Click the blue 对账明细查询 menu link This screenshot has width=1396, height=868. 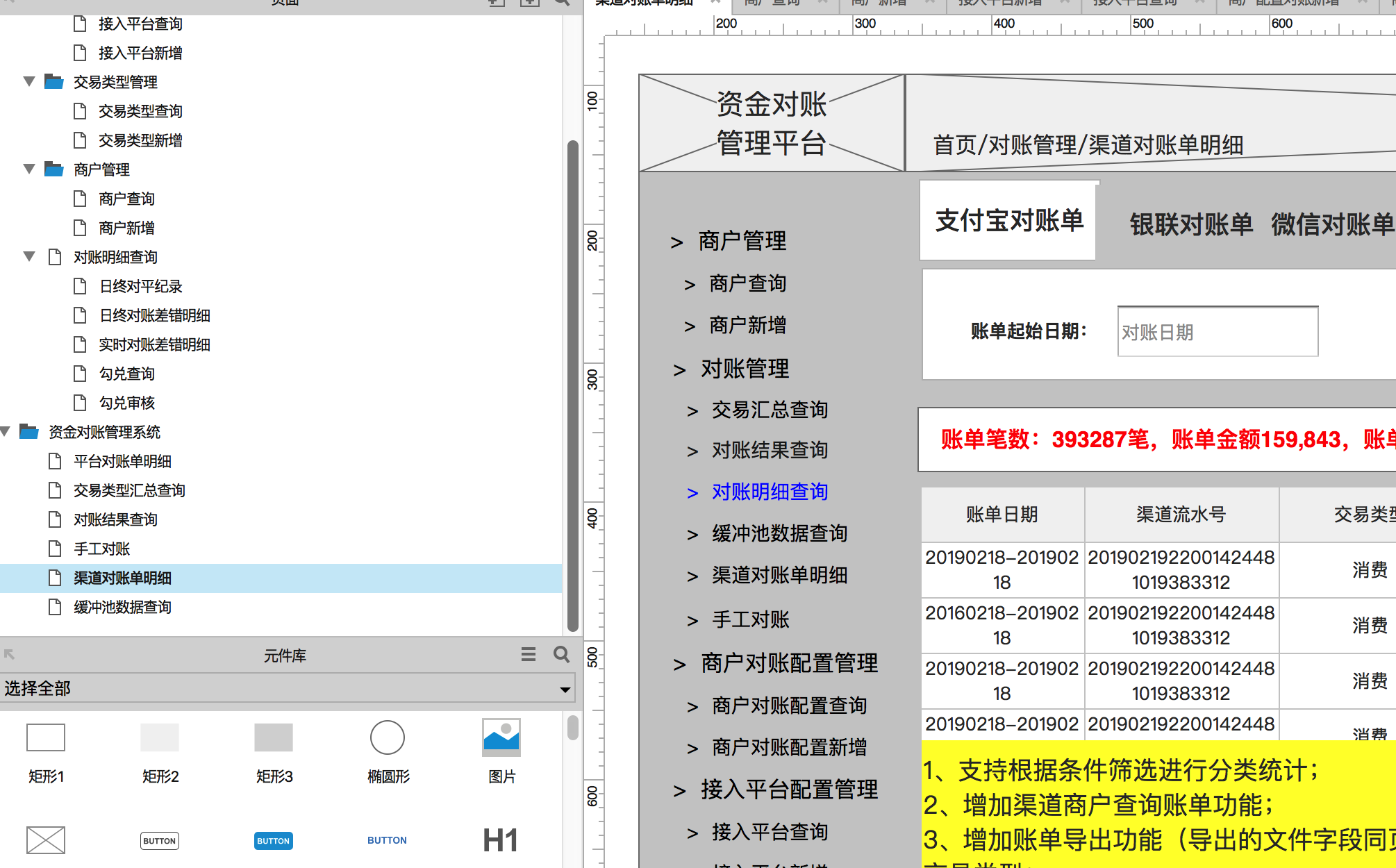[x=770, y=492]
